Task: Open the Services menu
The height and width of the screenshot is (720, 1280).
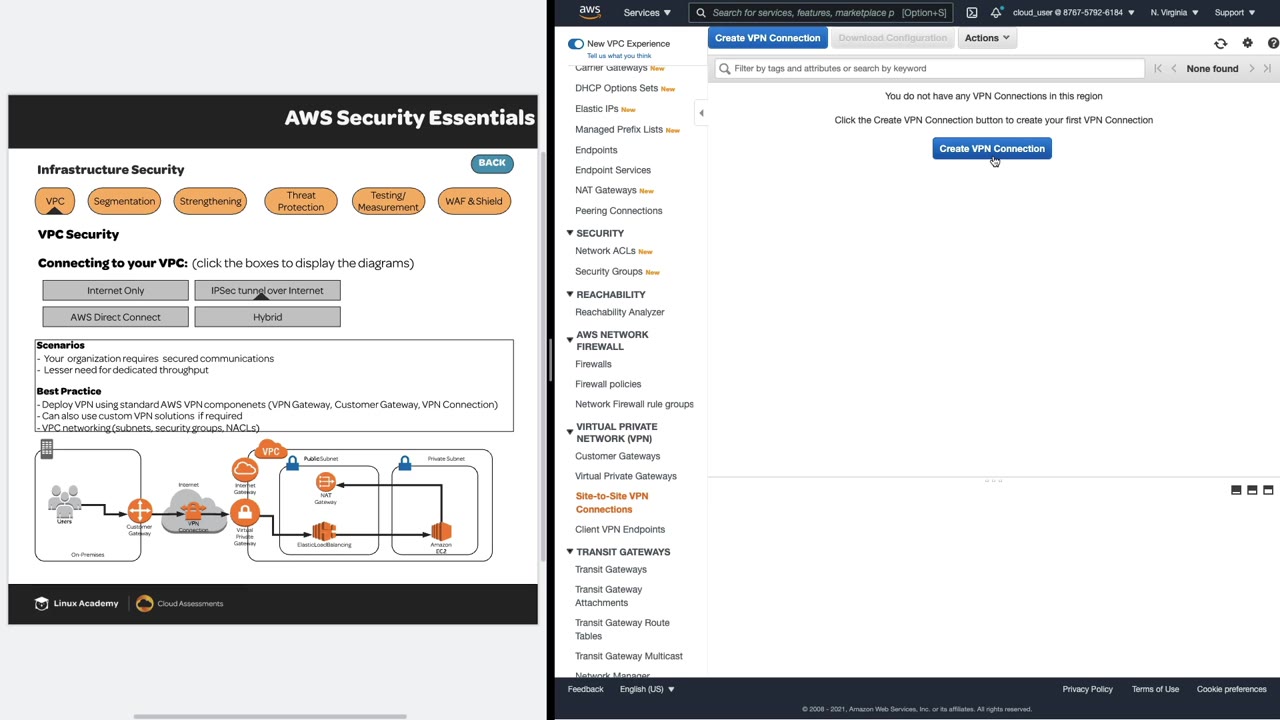Action: coord(647,13)
